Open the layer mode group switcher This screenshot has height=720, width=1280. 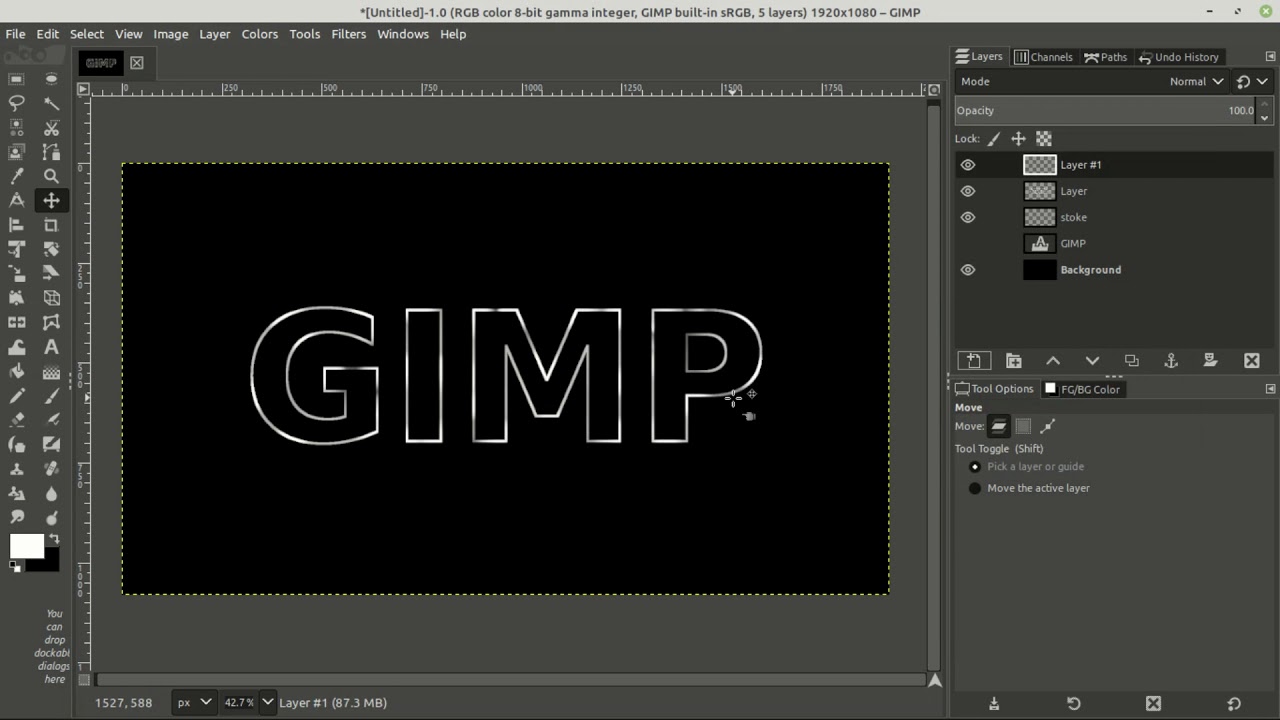point(1251,82)
